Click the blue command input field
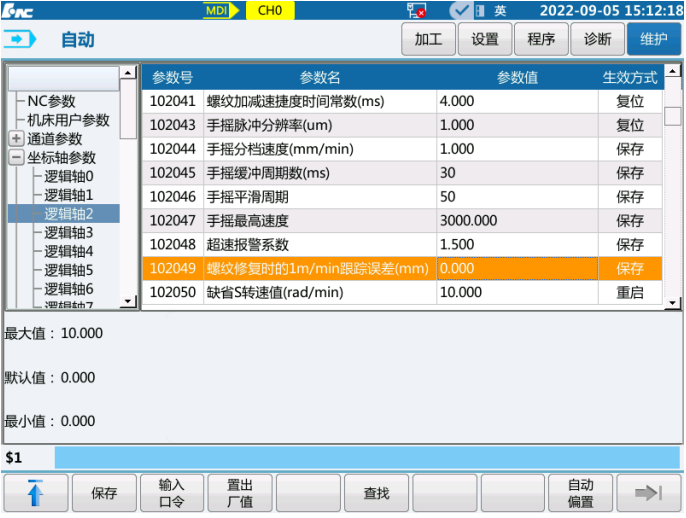Viewport: 686px width, 518px height. (x=367, y=458)
